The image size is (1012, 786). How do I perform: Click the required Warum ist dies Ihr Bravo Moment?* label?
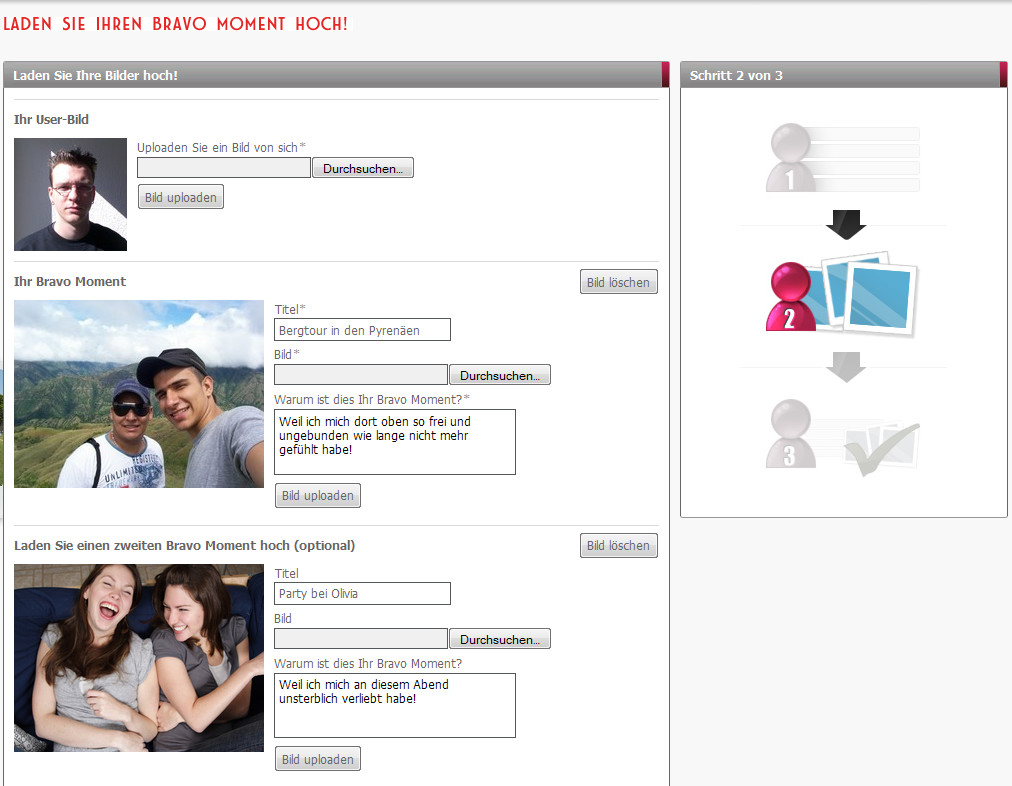tap(372, 399)
